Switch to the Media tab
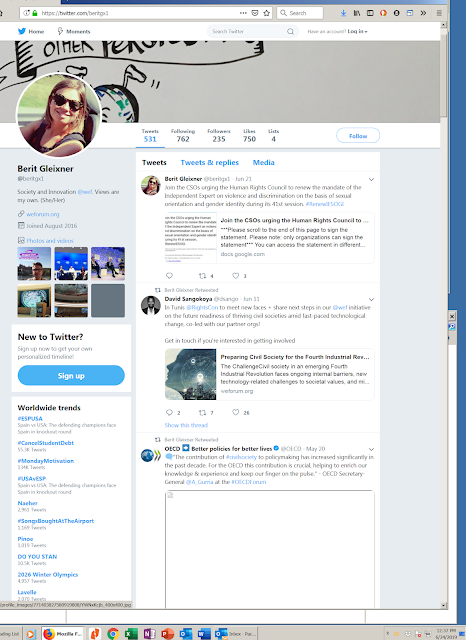The image size is (466, 640). (x=264, y=162)
